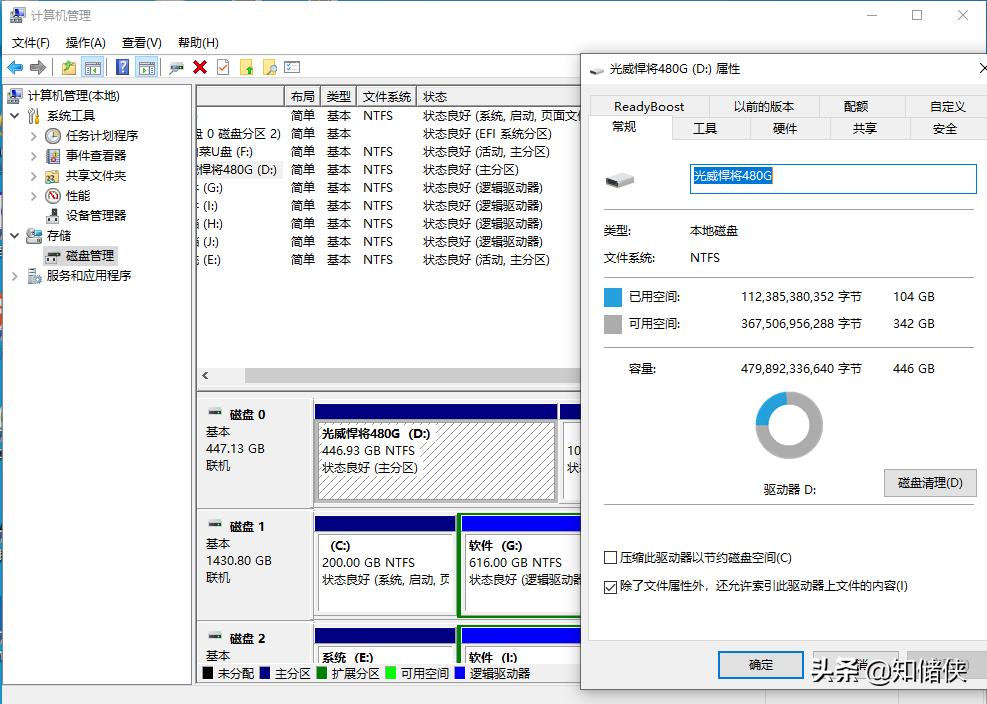Toggle the show/hide action pane toolbar icon
The height and width of the screenshot is (704, 987).
click(146, 67)
